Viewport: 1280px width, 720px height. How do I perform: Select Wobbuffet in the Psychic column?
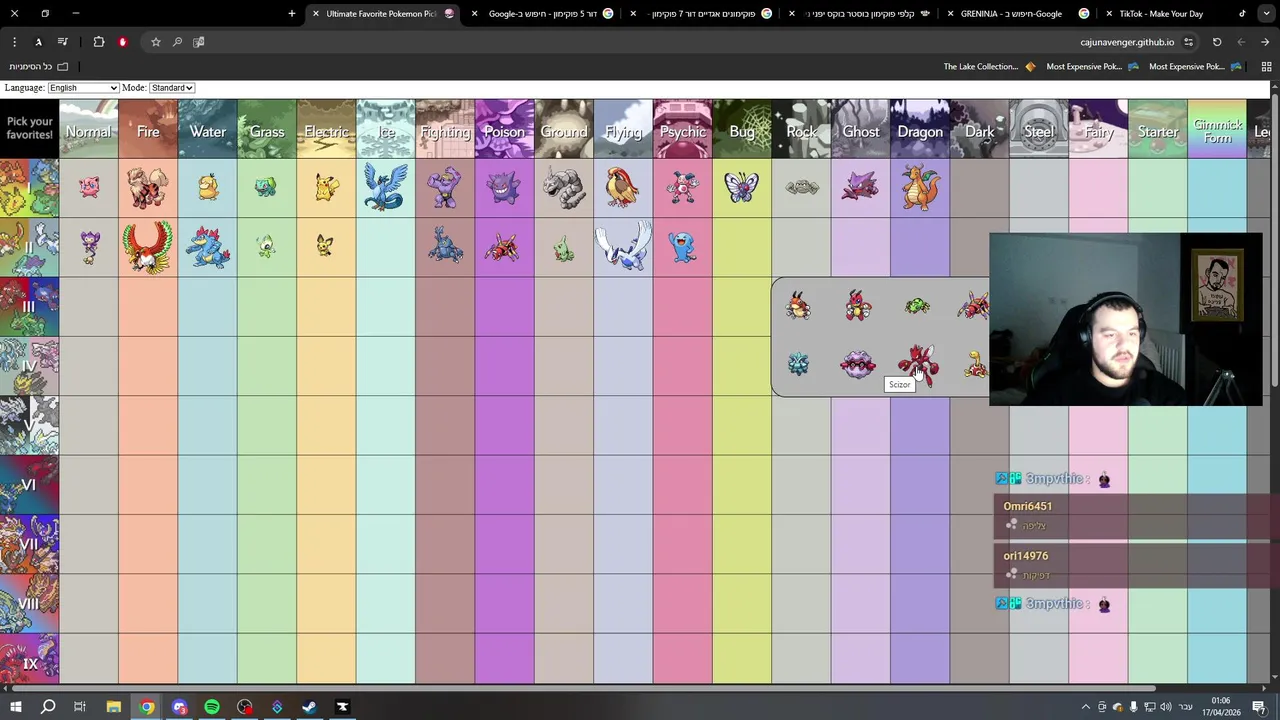click(683, 247)
